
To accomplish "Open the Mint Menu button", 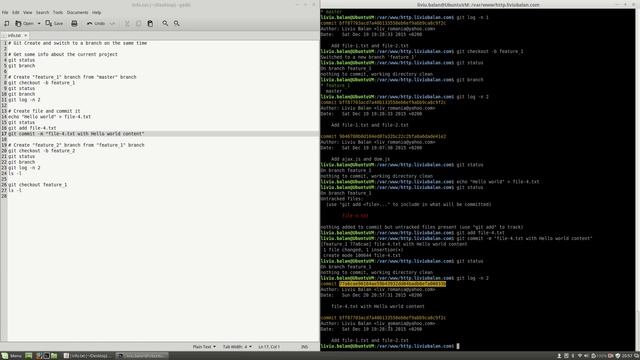I will 11,356.
